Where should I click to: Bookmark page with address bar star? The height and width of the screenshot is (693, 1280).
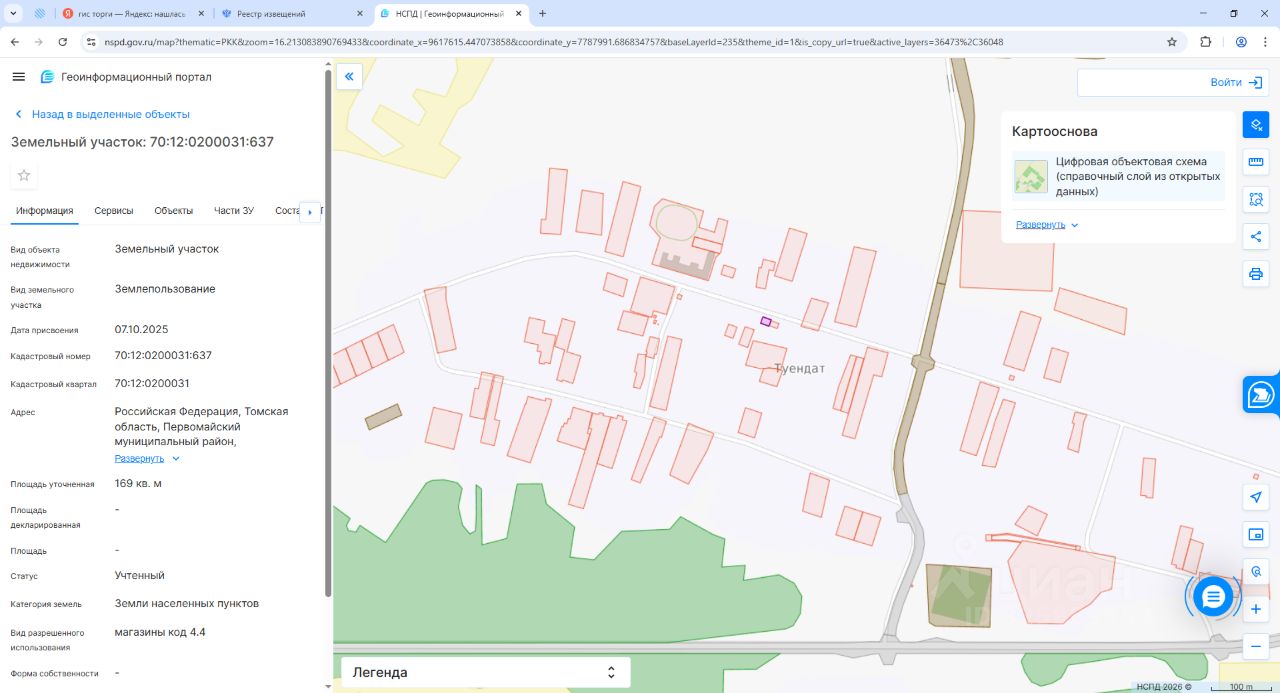[x=1172, y=42]
